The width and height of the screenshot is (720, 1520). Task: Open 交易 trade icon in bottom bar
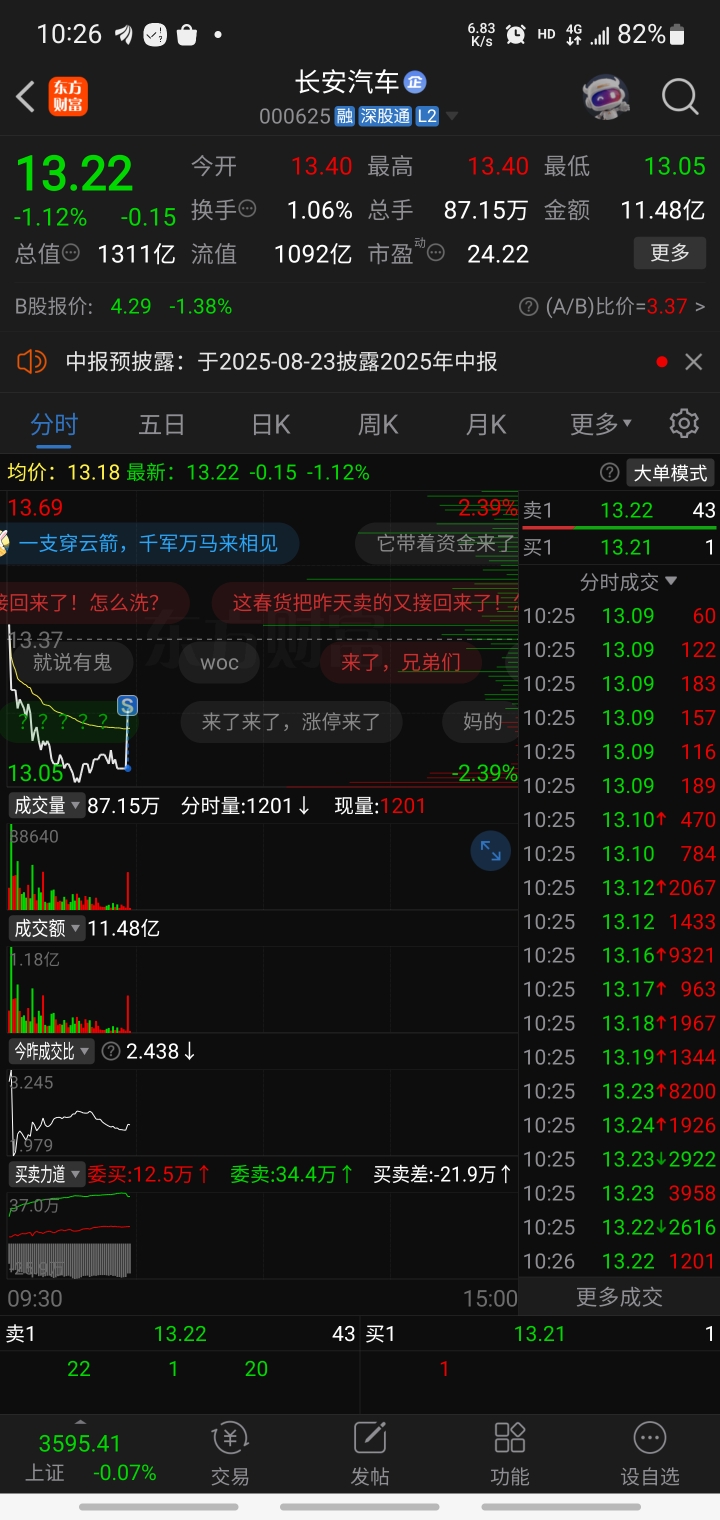(x=230, y=1453)
